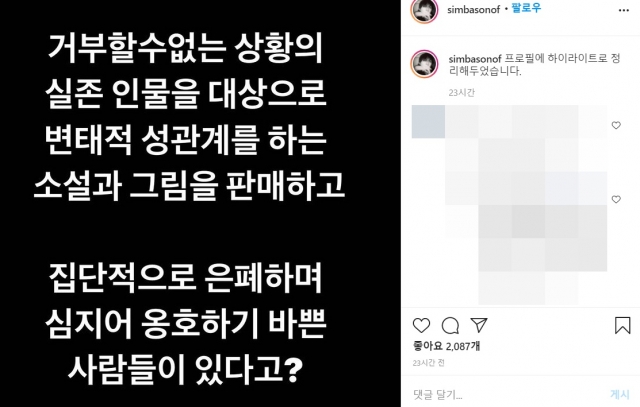The image size is (640, 407).
Task: Open more options three-dot menu
Action: (624, 10)
